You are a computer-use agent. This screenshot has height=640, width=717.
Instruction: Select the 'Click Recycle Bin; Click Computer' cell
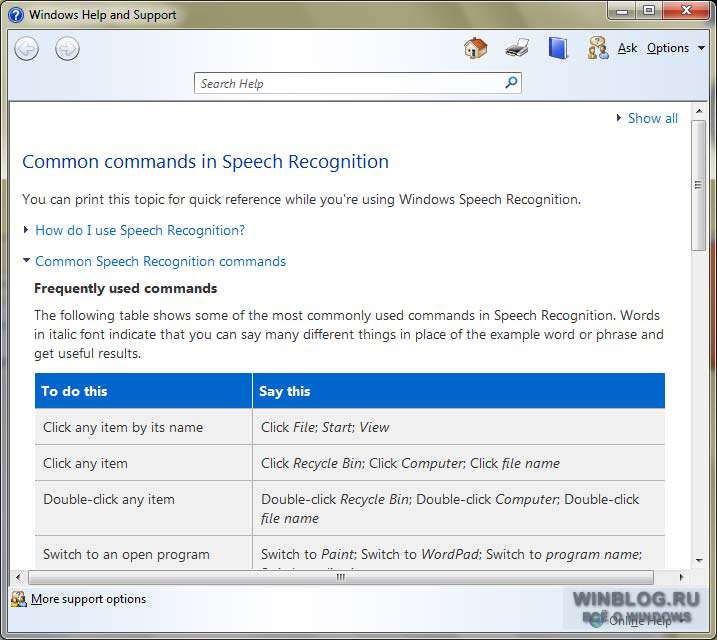coord(459,463)
